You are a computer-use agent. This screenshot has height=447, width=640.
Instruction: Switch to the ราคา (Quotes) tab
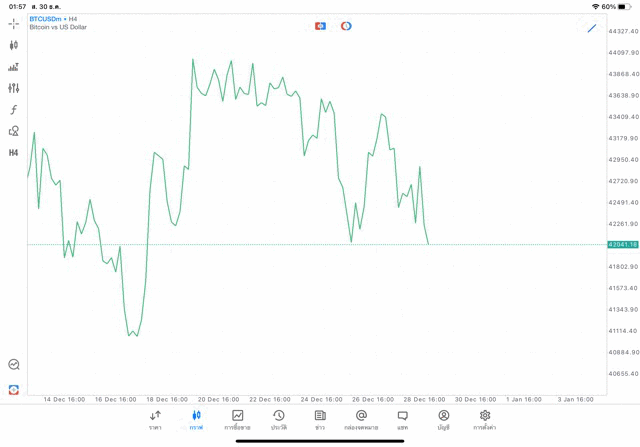click(155, 420)
